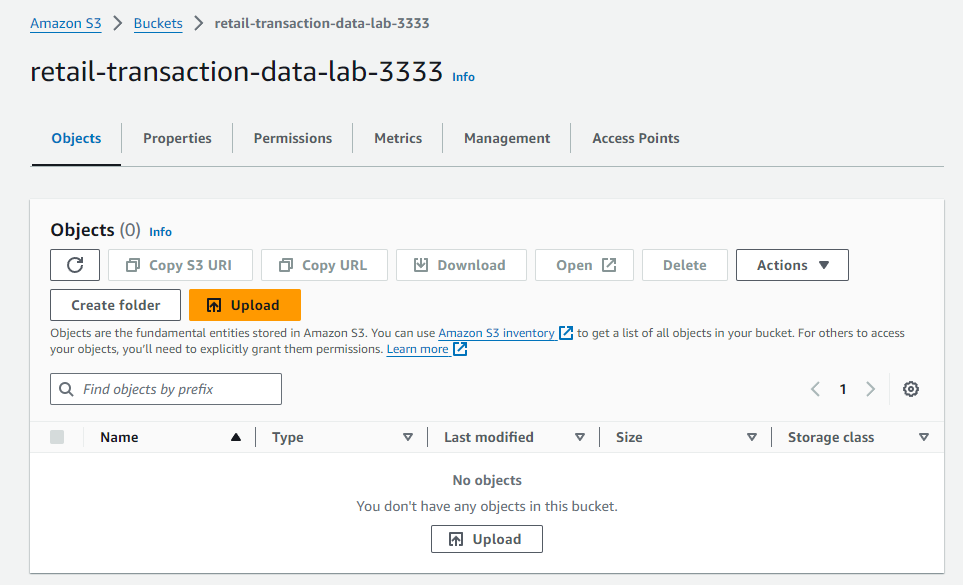Sort by Type column arrow
Image resolution: width=963 pixels, height=585 pixels.
[408, 437]
